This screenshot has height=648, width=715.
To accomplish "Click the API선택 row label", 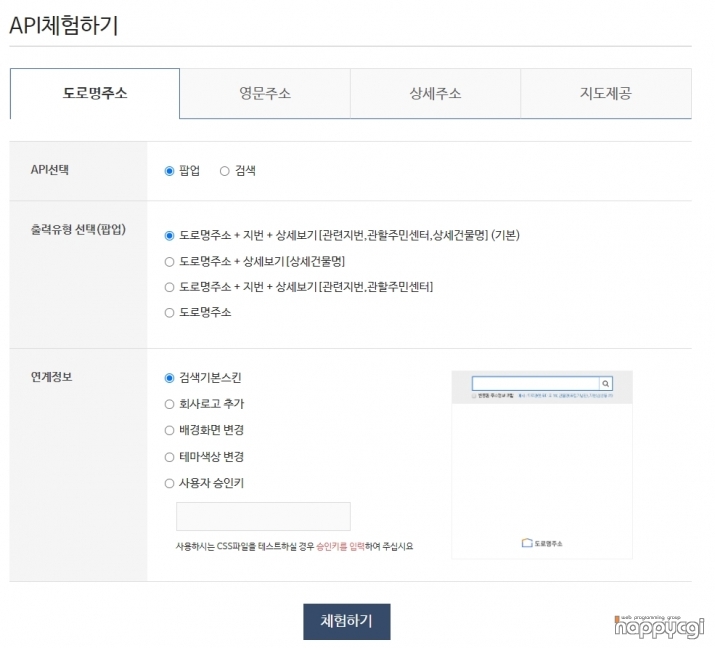I will point(50,170).
